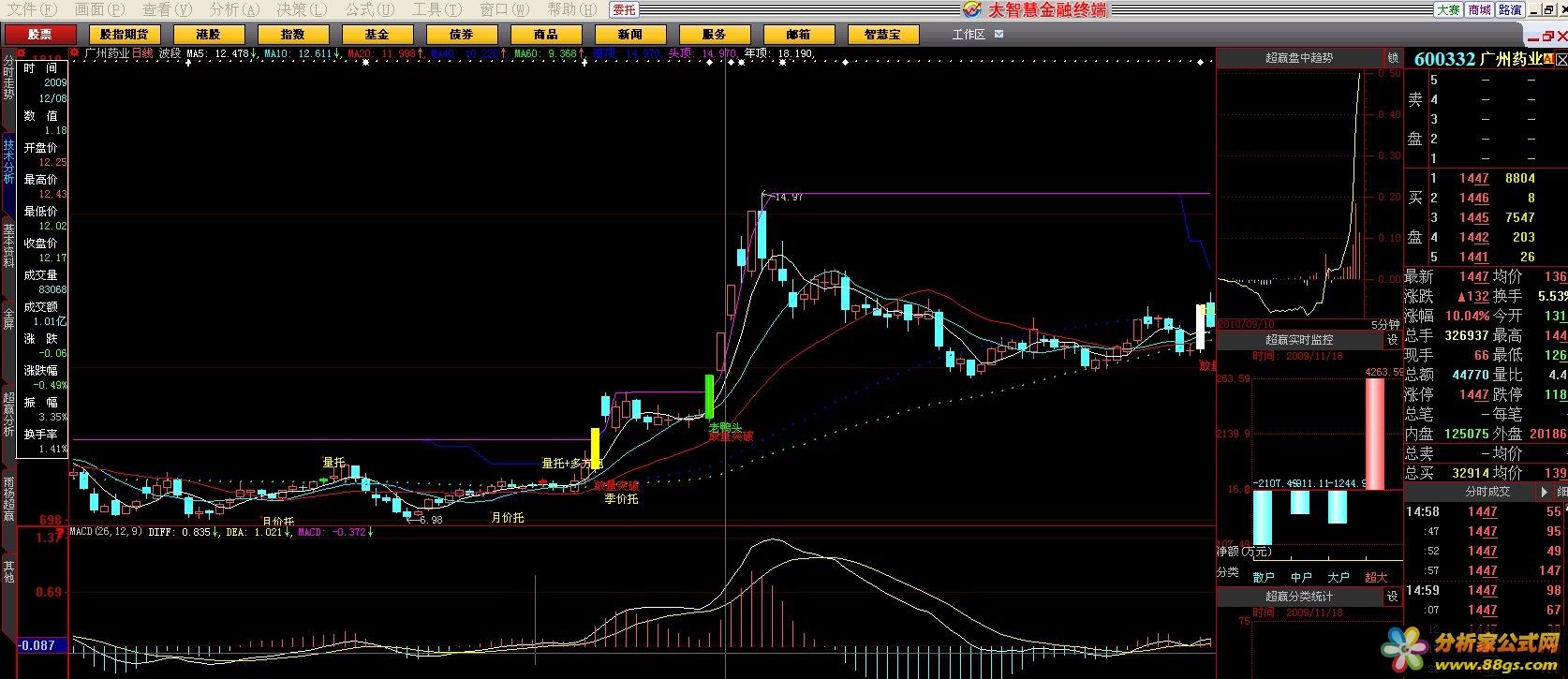Expand the 工作区 dropdown arrow
This screenshot has height=679, width=1568.
[x=998, y=35]
